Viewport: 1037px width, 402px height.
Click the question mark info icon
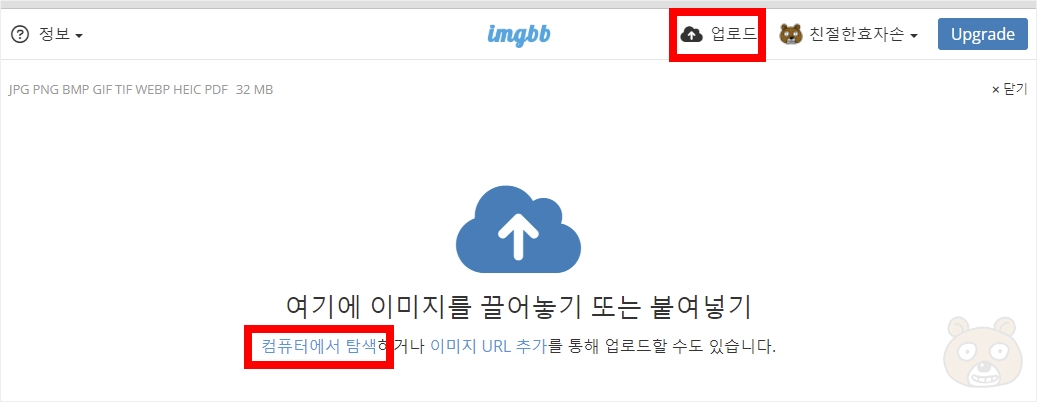(x=21, y=34)
